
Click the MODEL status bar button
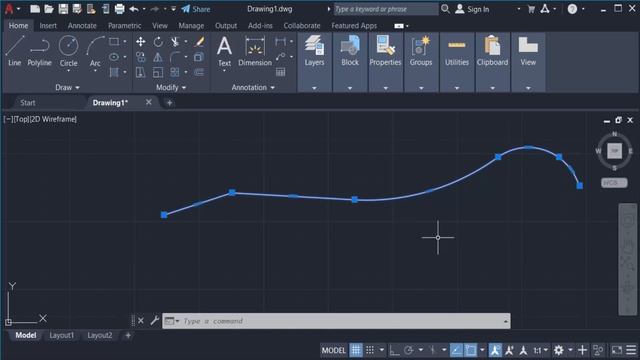333,350
